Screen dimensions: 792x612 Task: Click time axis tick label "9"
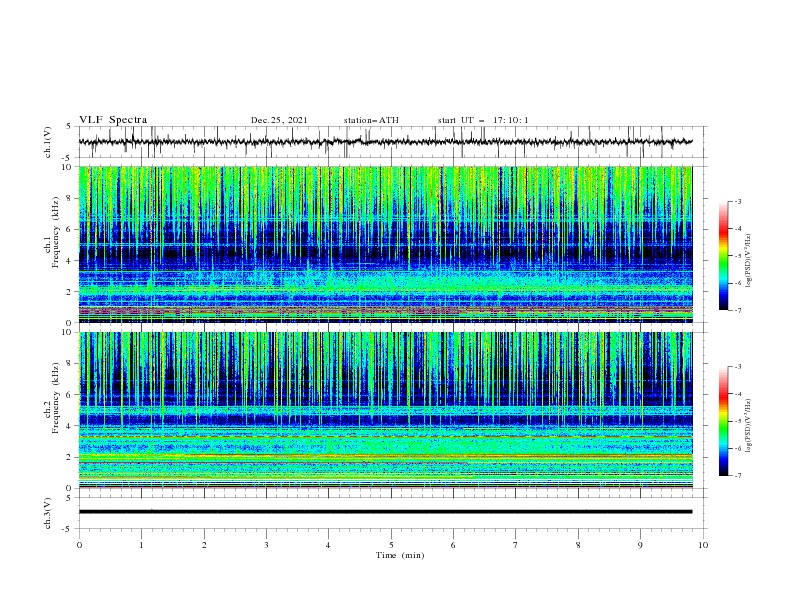coord(640,545)
